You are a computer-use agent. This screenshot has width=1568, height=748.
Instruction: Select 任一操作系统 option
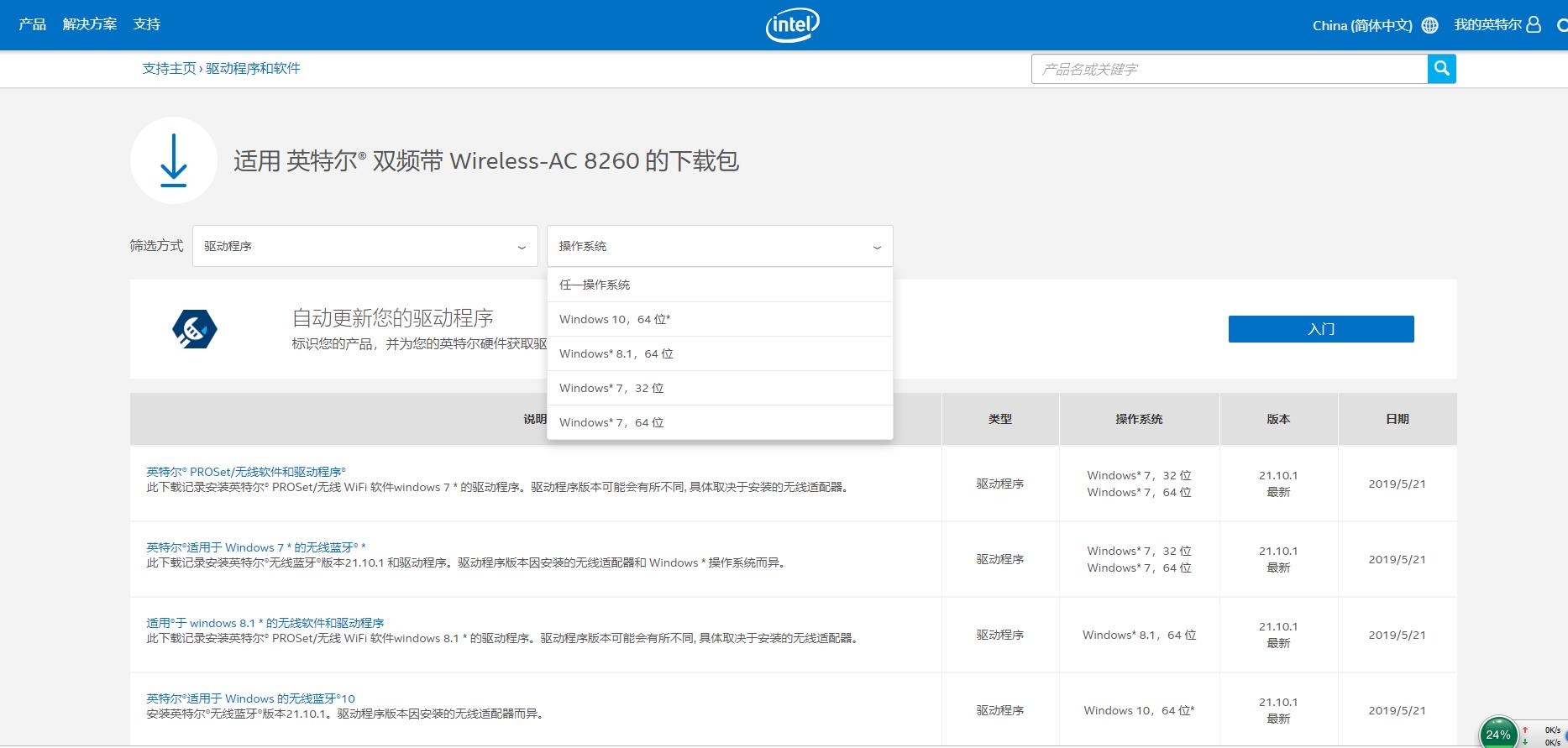pyautogui.click(x=720, y=285)
